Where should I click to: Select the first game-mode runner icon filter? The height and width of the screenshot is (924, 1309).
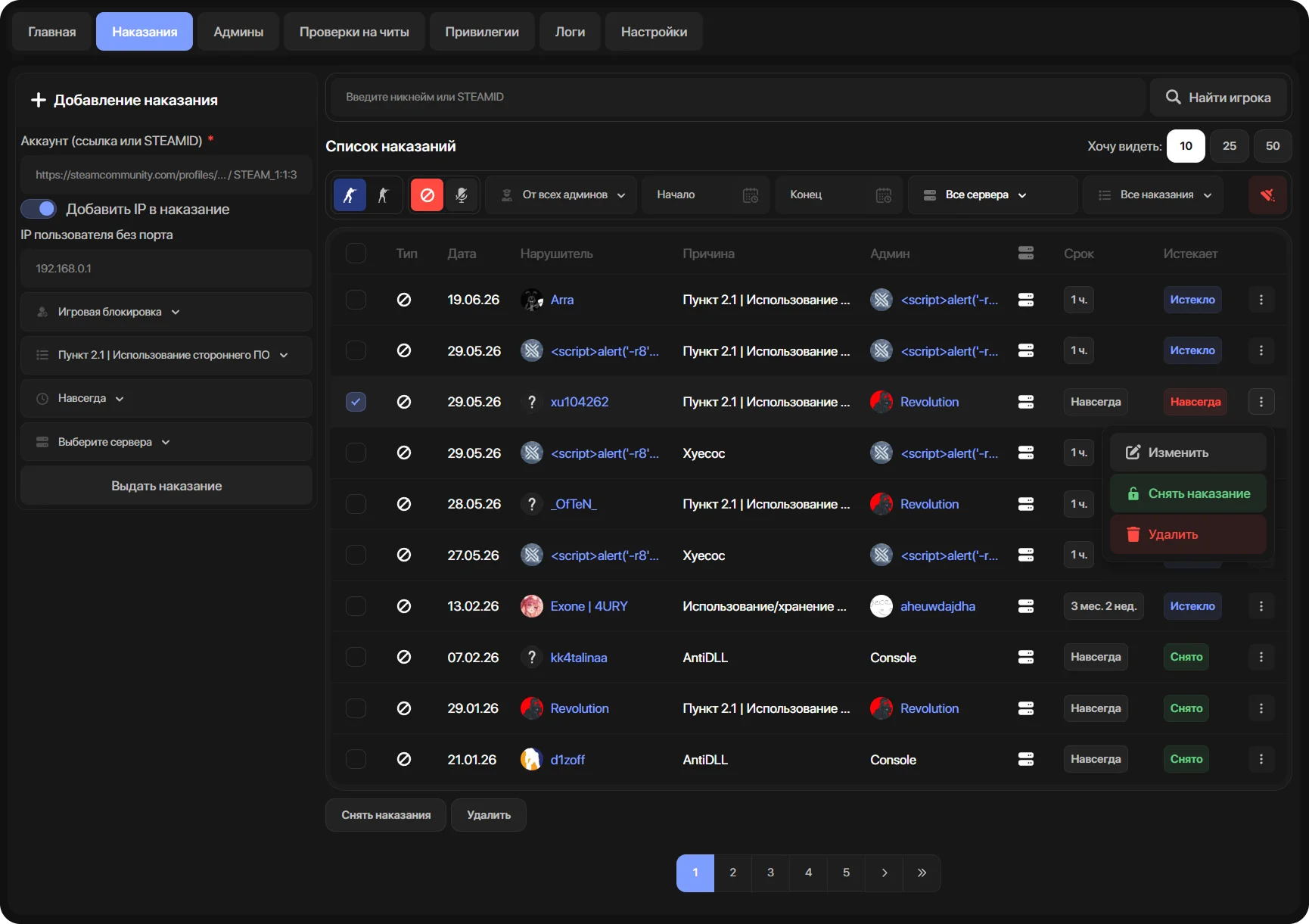350,195
